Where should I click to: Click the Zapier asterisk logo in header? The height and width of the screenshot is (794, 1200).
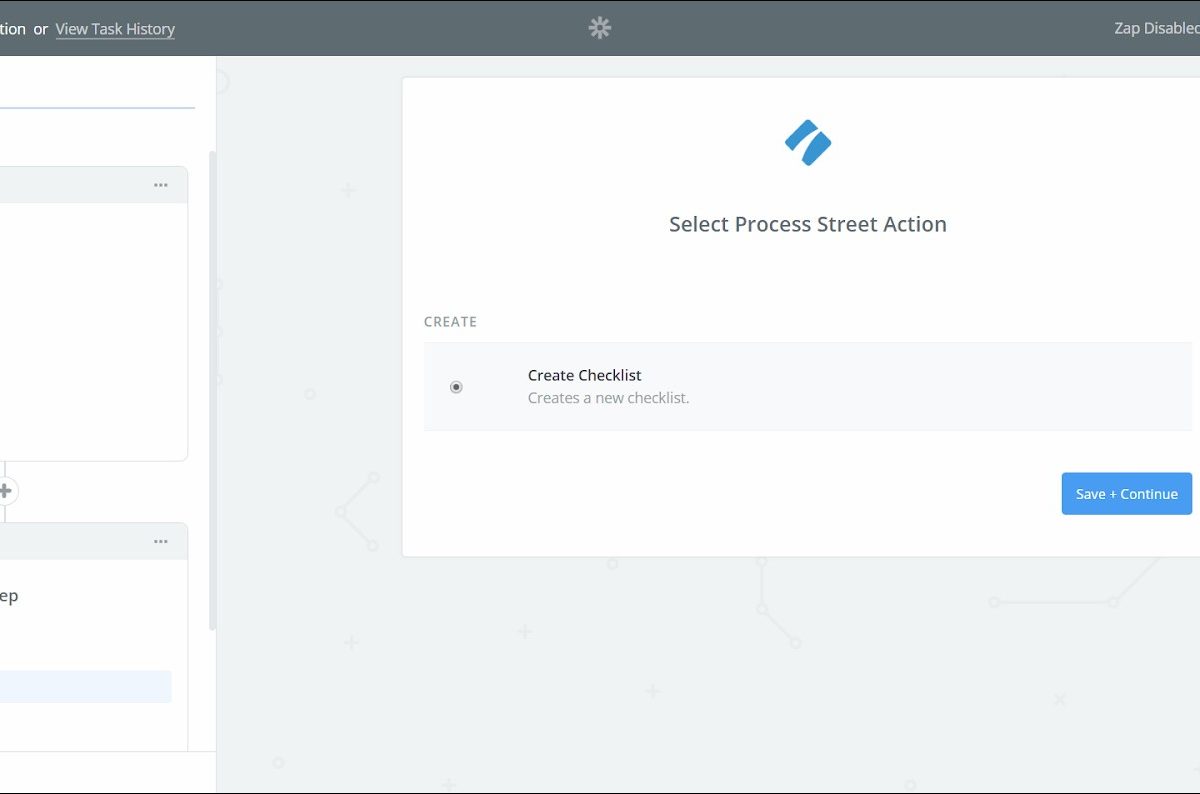599,28
